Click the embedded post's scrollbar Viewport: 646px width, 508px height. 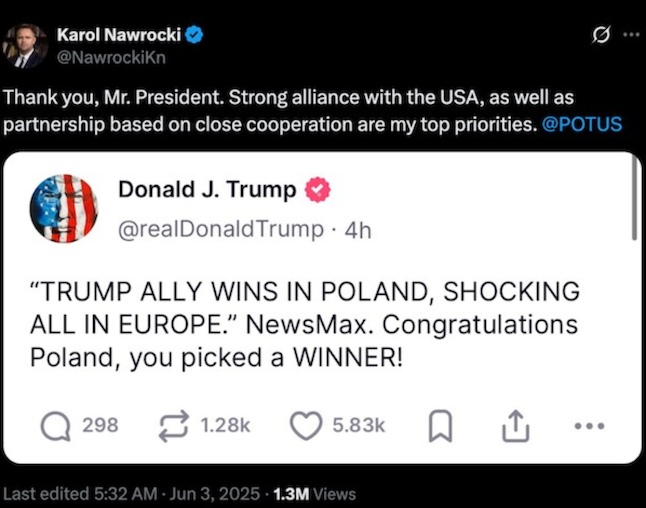[634, 204]
